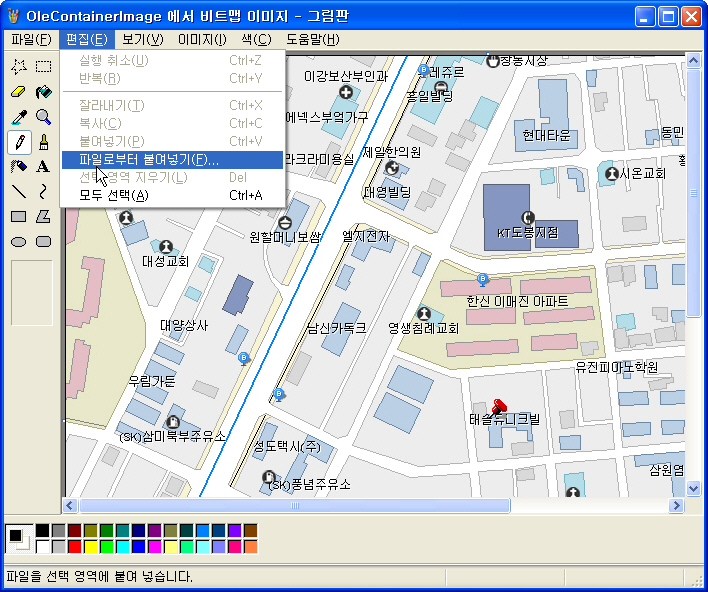This screenshot has width=708, height=592.
Task: Pick the bright red palette swatch
Action: point(75,546)
